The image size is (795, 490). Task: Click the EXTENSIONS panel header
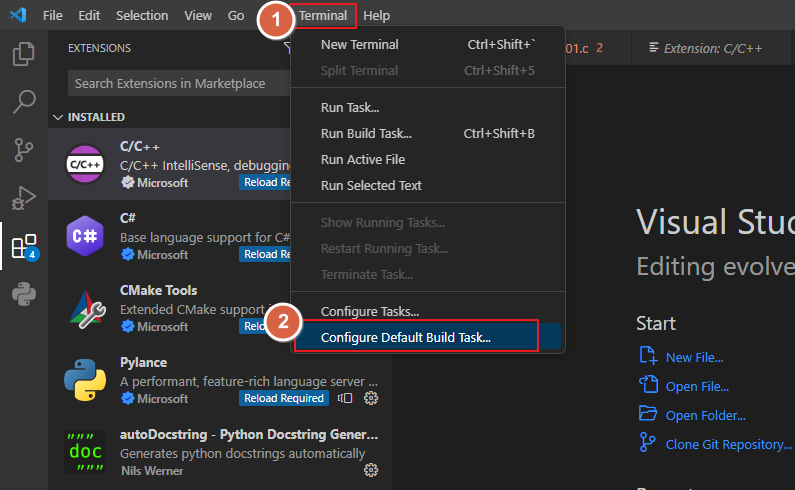click(x=99, y=48)
